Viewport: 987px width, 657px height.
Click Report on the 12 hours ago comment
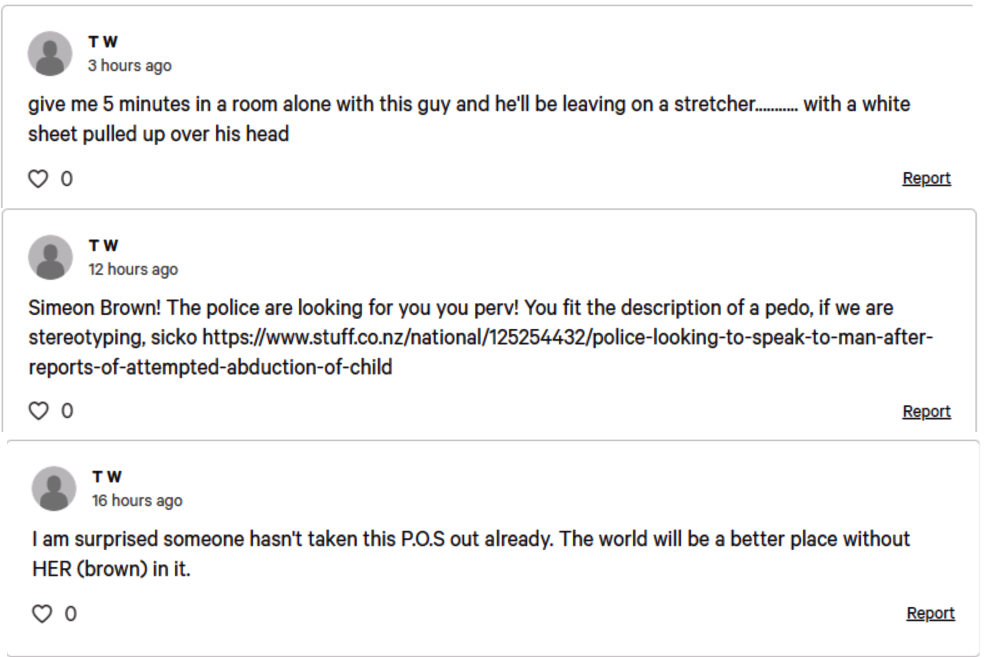click(926, 412)
